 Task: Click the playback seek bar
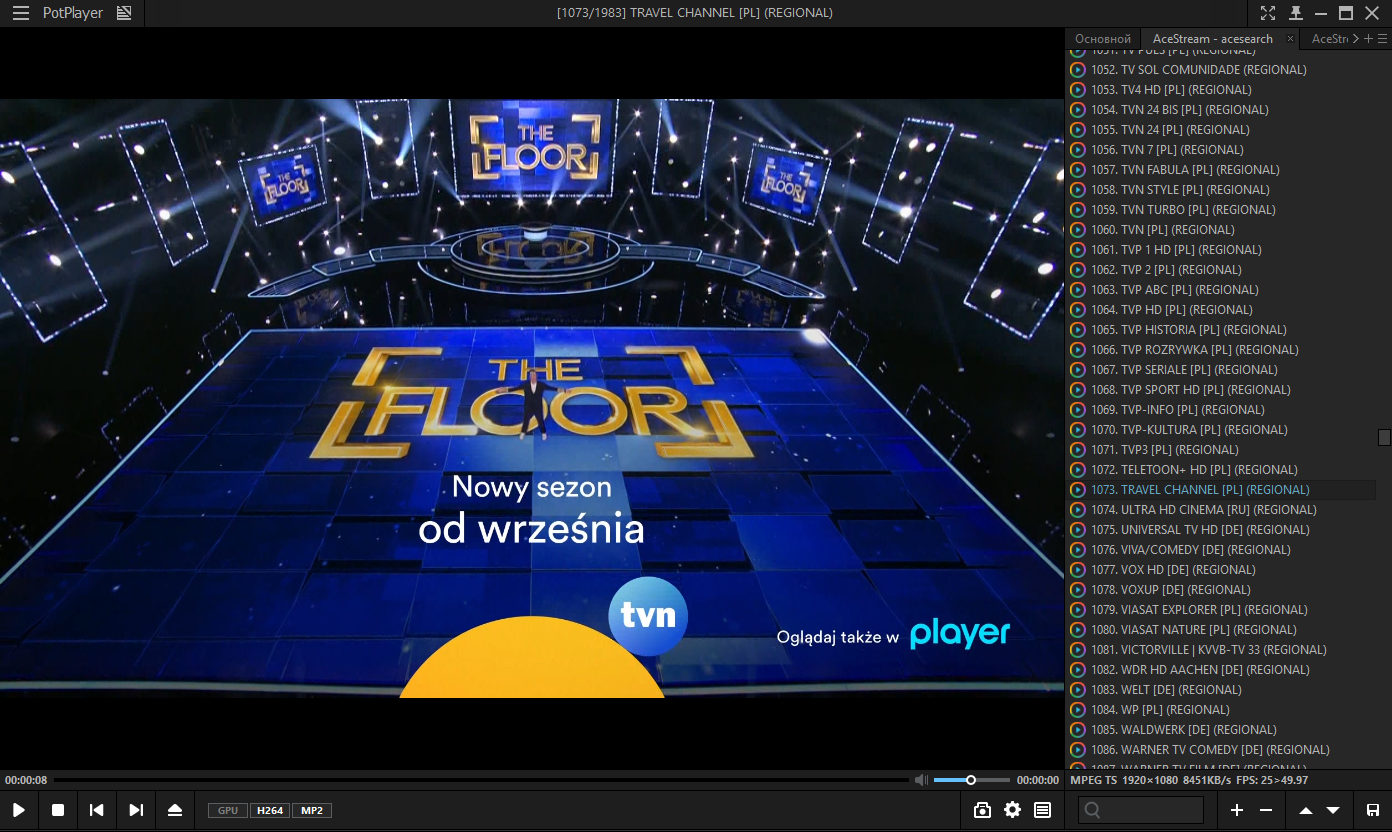click(x=481, y=780)
